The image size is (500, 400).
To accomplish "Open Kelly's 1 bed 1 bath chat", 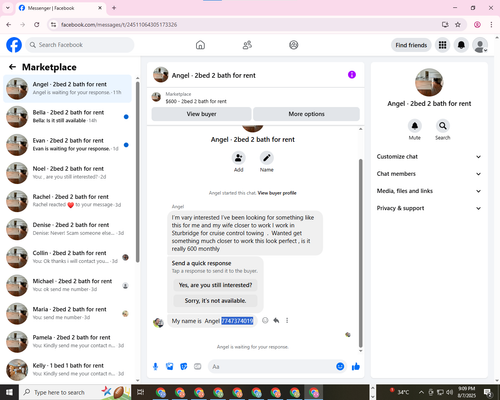I will click(68, 370).
